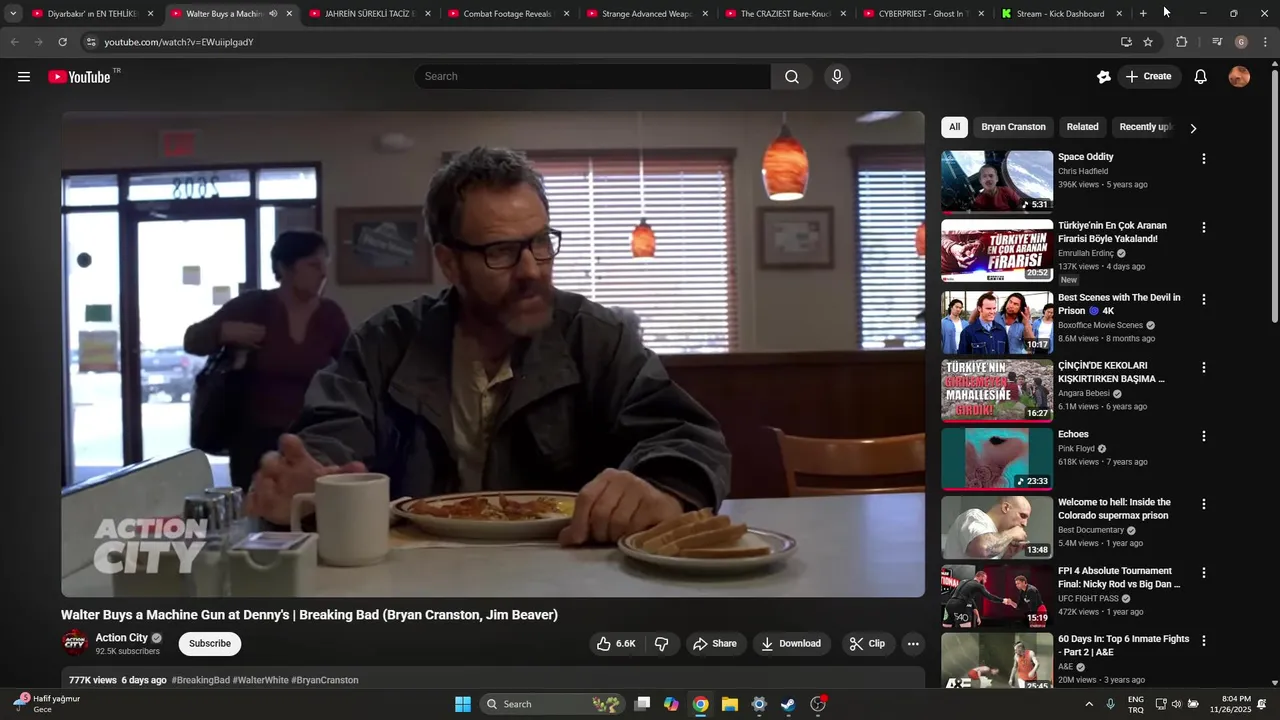1280x720 pixels.
Task: Open the notifications bell
Action: click(x=1201, y=77)
